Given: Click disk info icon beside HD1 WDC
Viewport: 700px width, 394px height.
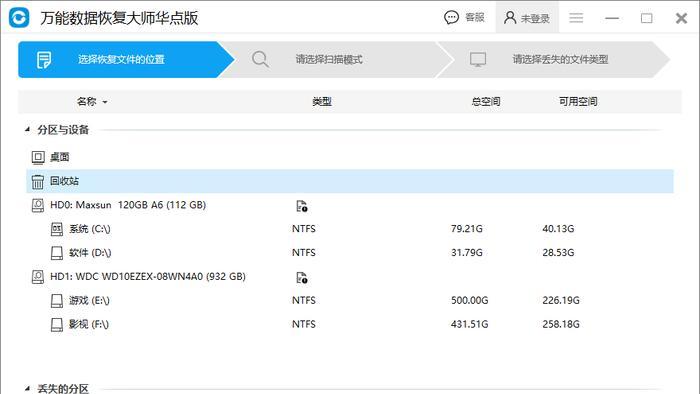Looking at the screenshot, I should (302, 278).
